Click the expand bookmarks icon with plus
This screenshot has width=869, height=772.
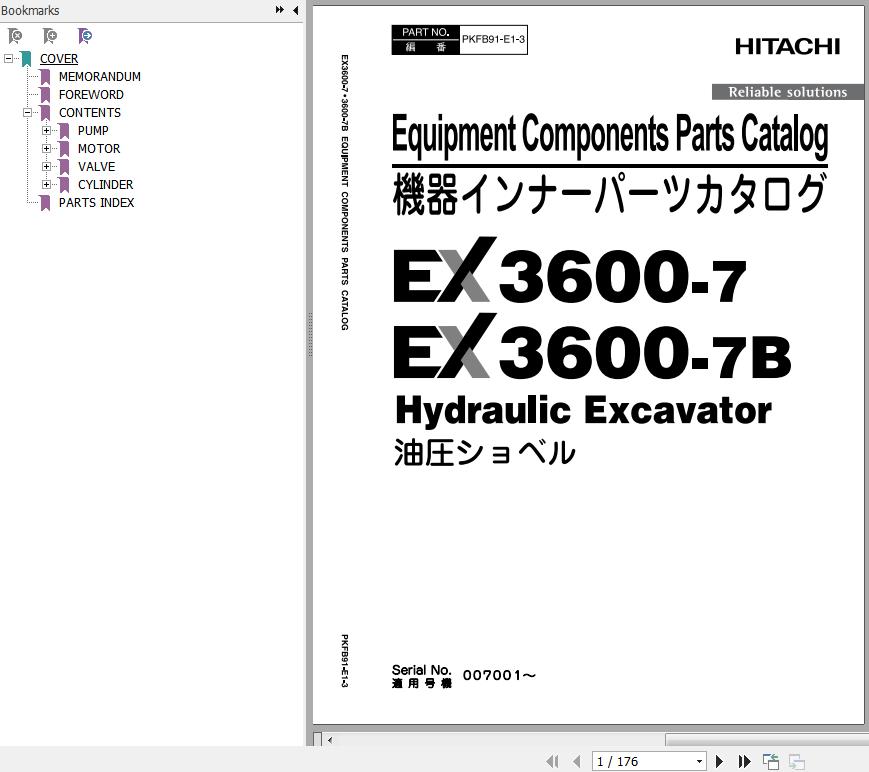50,36
